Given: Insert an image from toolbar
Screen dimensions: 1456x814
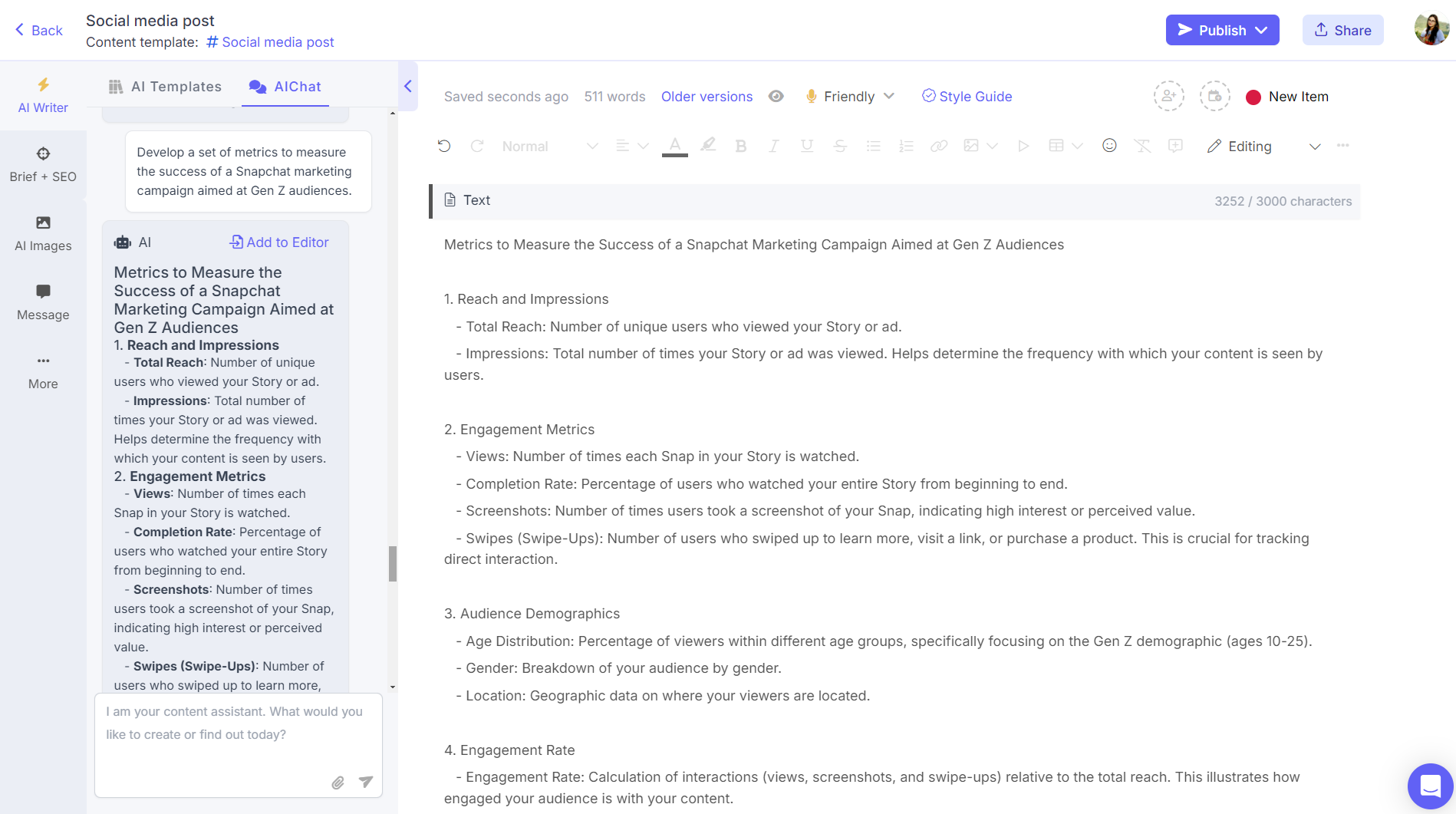Looking at the screenshot, I should click(x=971, y=146).
